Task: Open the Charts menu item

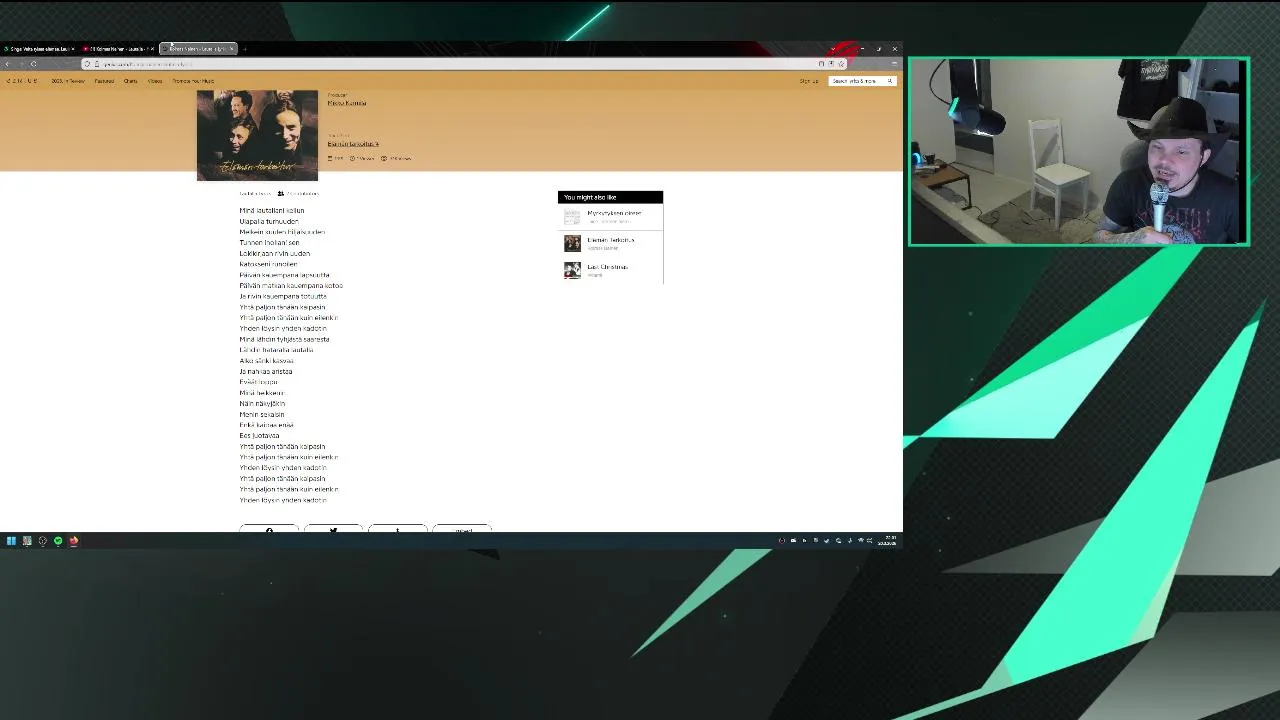Action: click(131, 81)
